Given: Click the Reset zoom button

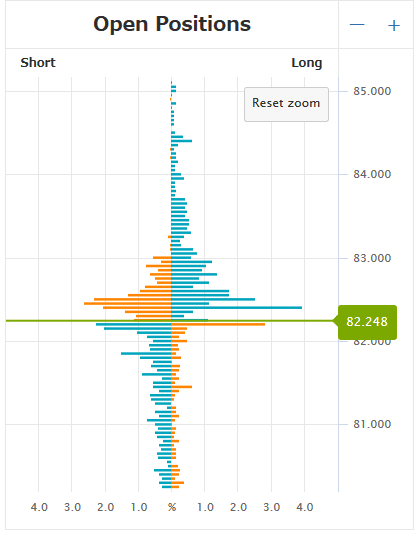Looking at the screenshot, I should 286,104.
